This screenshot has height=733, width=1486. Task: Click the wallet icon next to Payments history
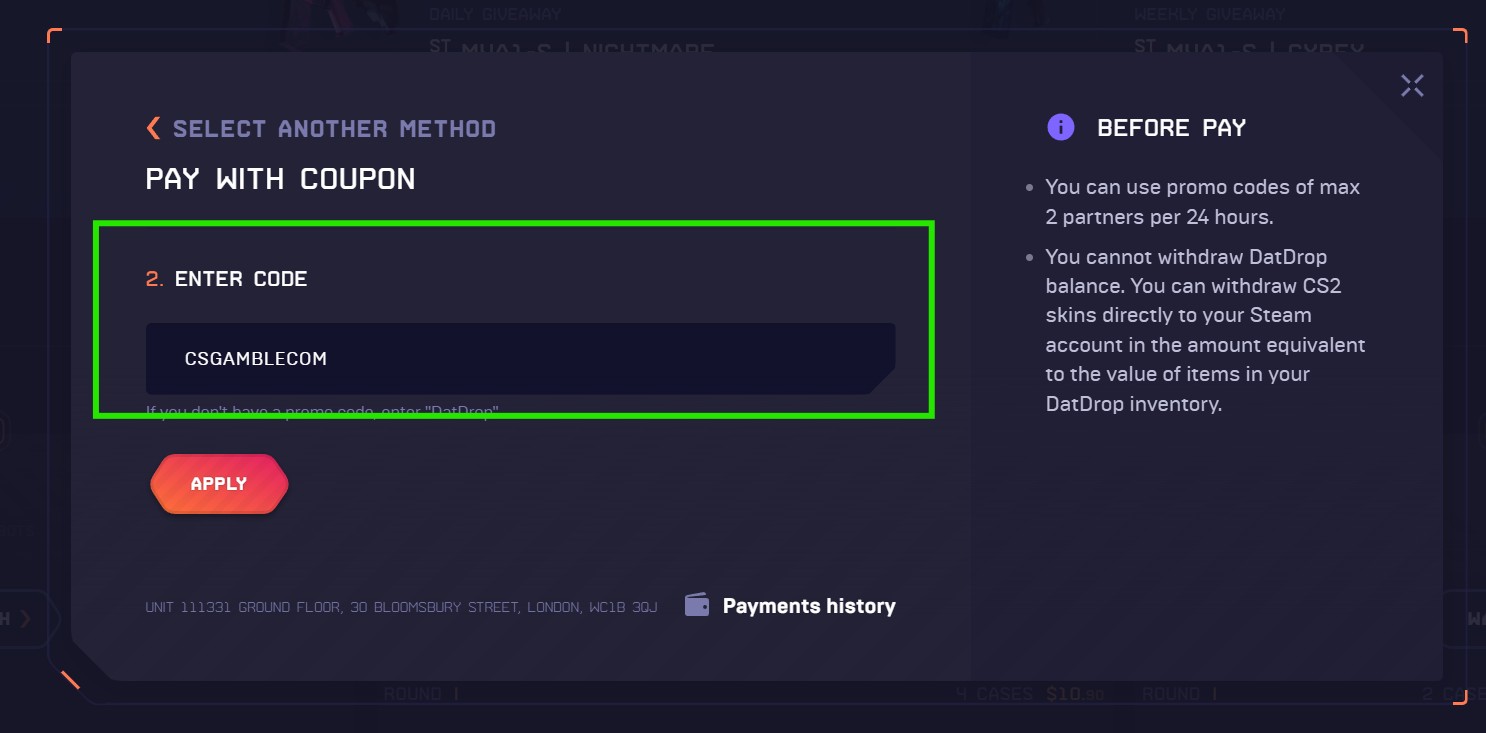(x=695, y=603)
